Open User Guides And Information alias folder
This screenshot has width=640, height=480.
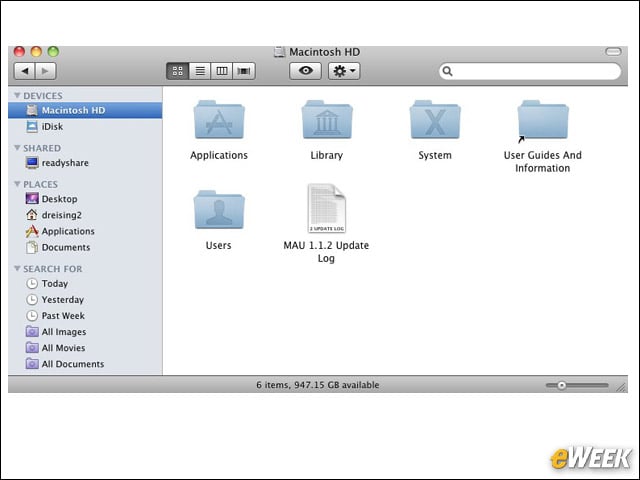pyautogui.click(x=543, y=120)
